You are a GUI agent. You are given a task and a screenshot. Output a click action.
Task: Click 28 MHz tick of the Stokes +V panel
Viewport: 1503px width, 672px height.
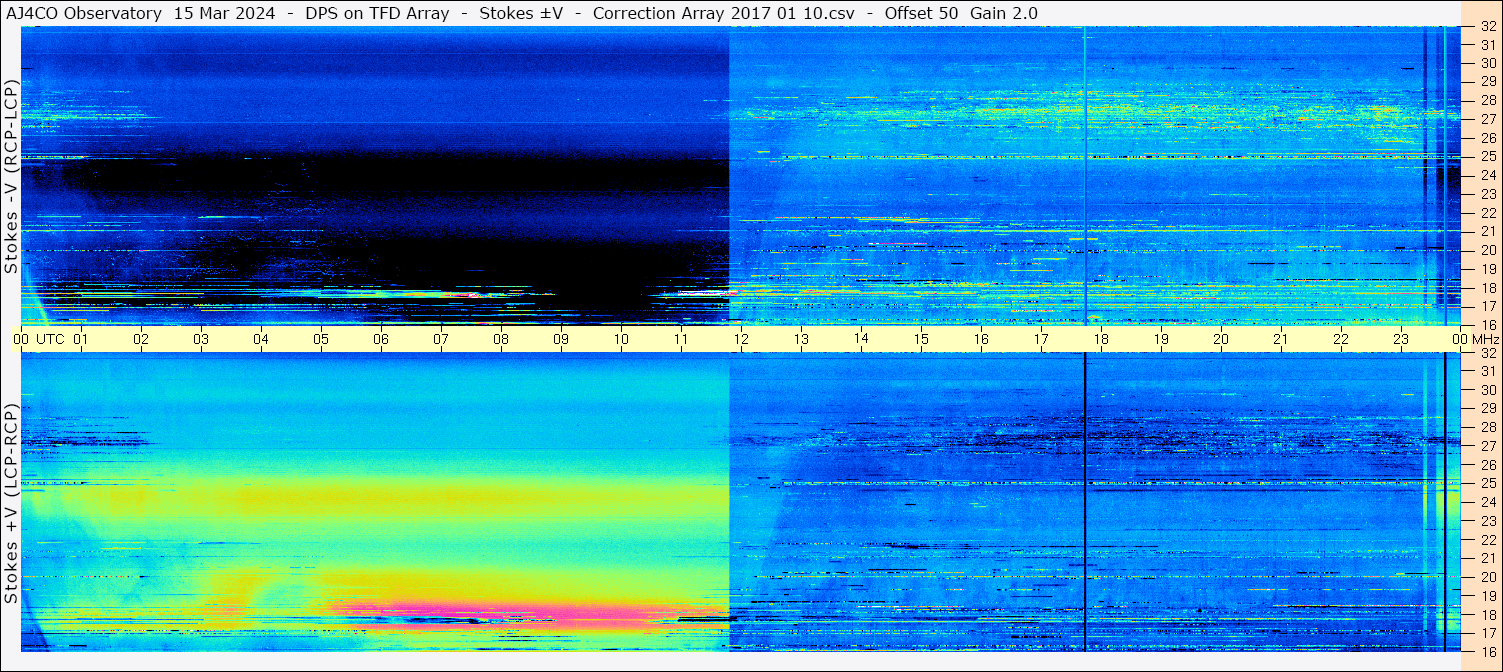(x=1487, y=427)
